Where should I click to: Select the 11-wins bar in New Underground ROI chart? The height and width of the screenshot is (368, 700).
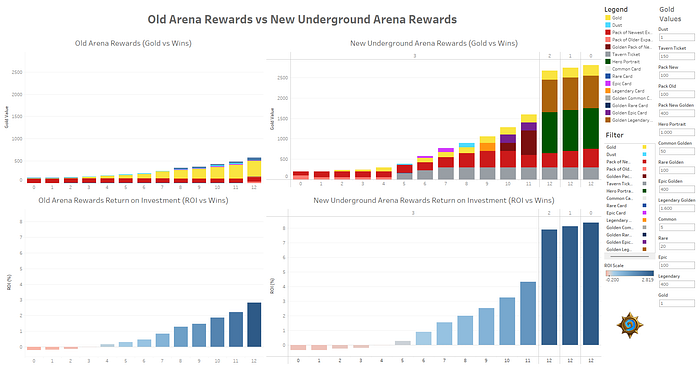(528, 313)
